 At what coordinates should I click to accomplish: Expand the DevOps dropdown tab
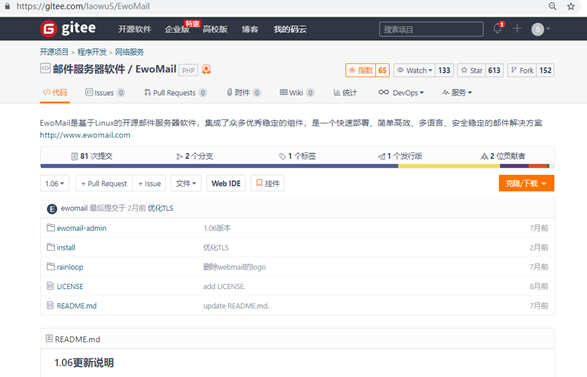pyautogui.click(x=401, y=92)
